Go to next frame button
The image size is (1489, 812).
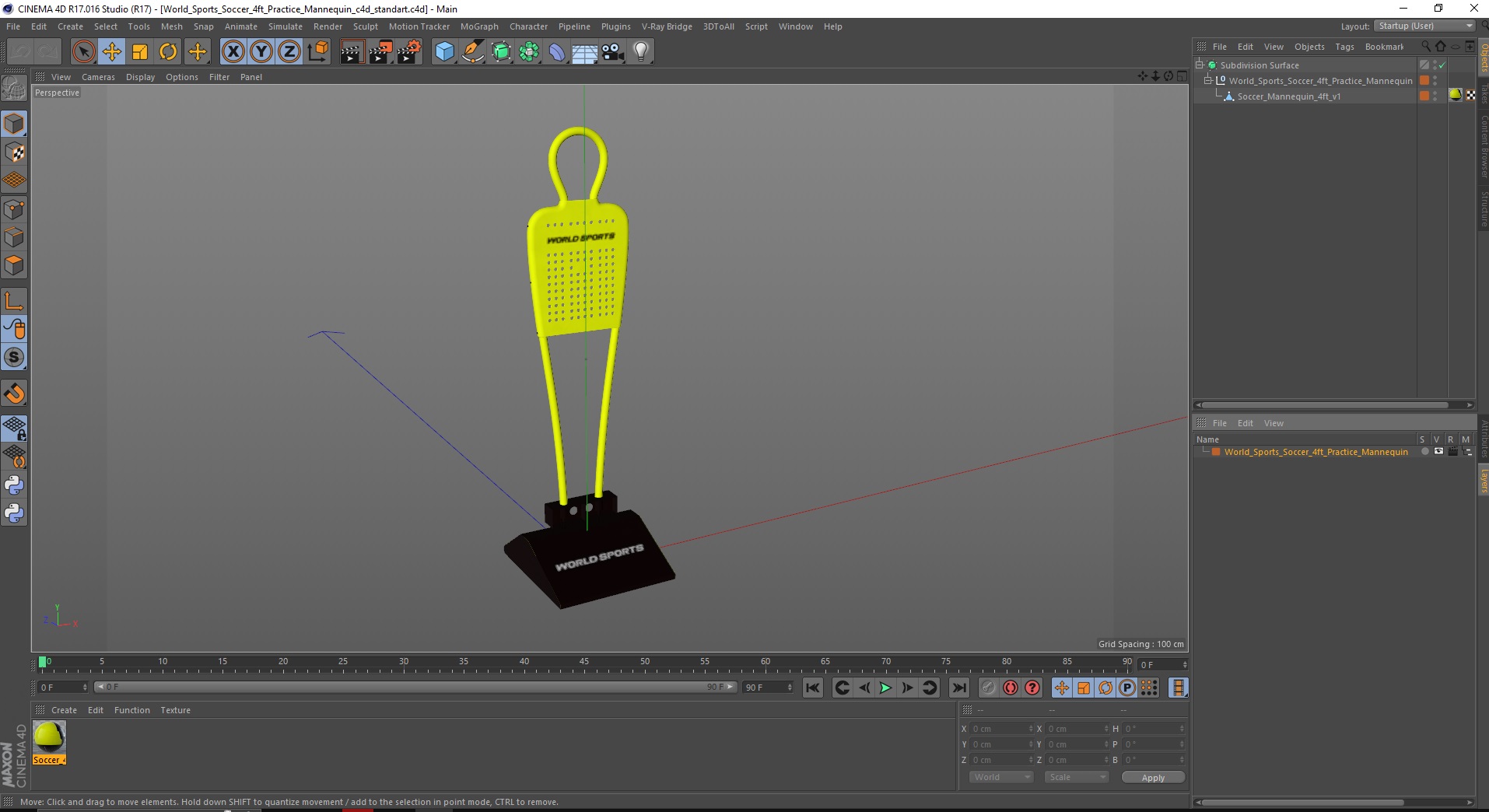click(x=907, y=688)
